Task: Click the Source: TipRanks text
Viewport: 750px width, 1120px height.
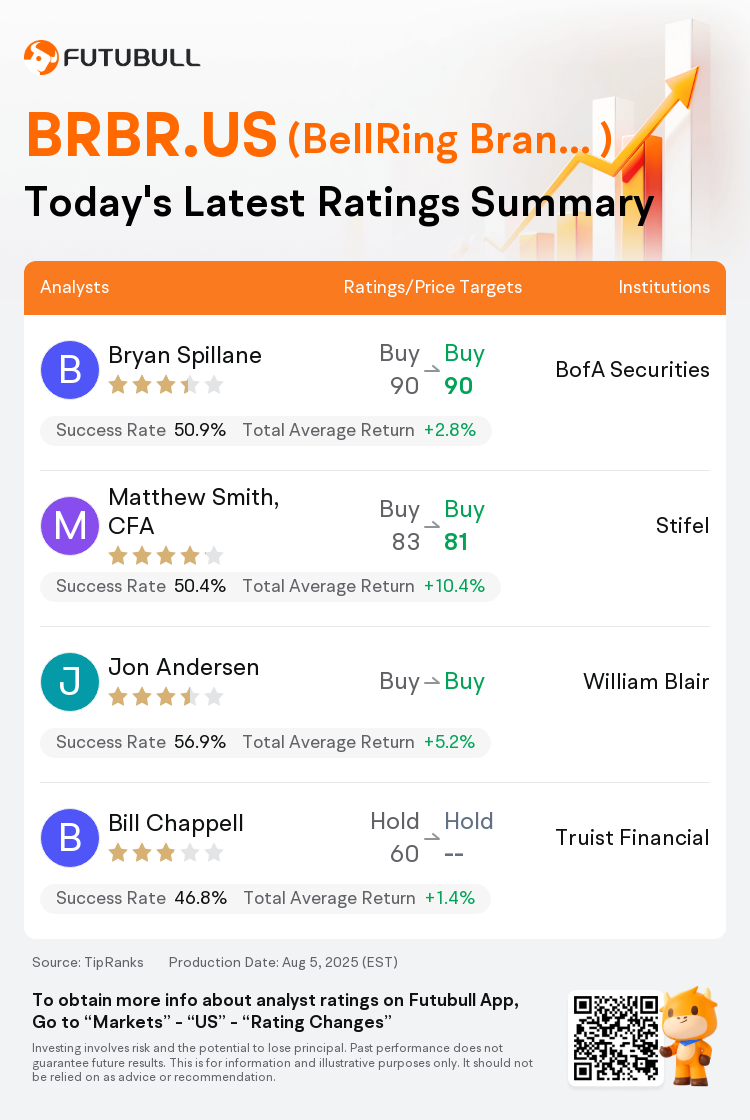Action: point(88,962)
